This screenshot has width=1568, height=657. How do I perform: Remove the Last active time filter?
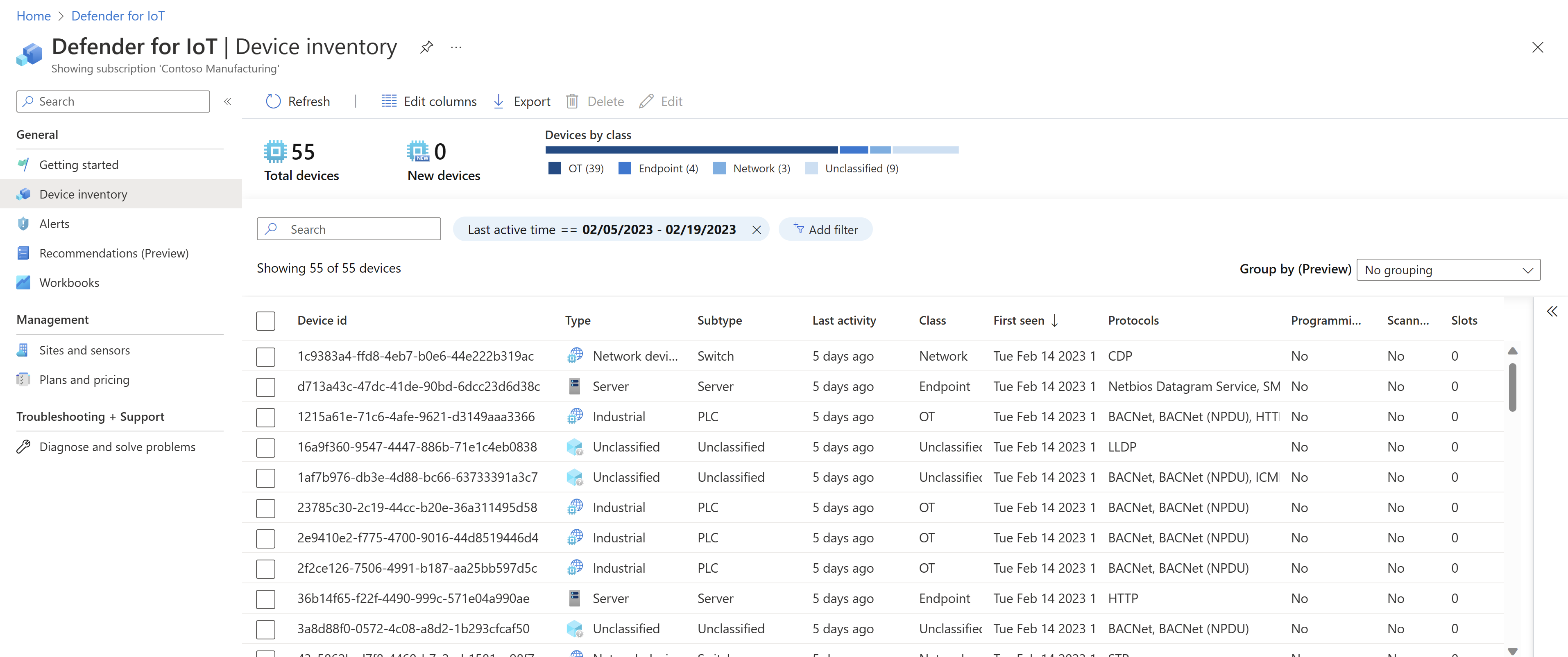[x=756, y=229]
